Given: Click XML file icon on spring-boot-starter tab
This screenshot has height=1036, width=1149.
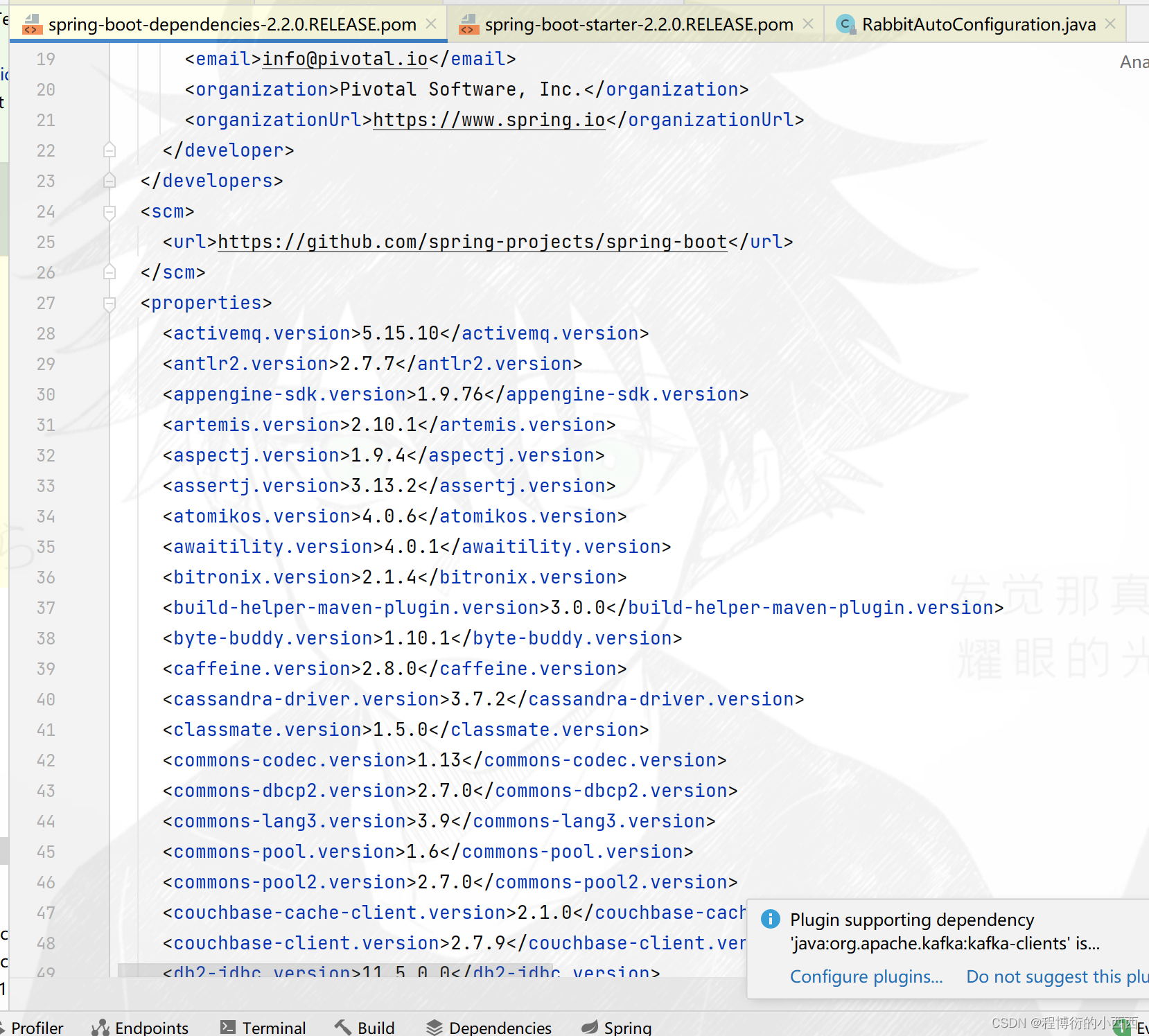Looking at the screenshot, I should (x=469, y=25).
